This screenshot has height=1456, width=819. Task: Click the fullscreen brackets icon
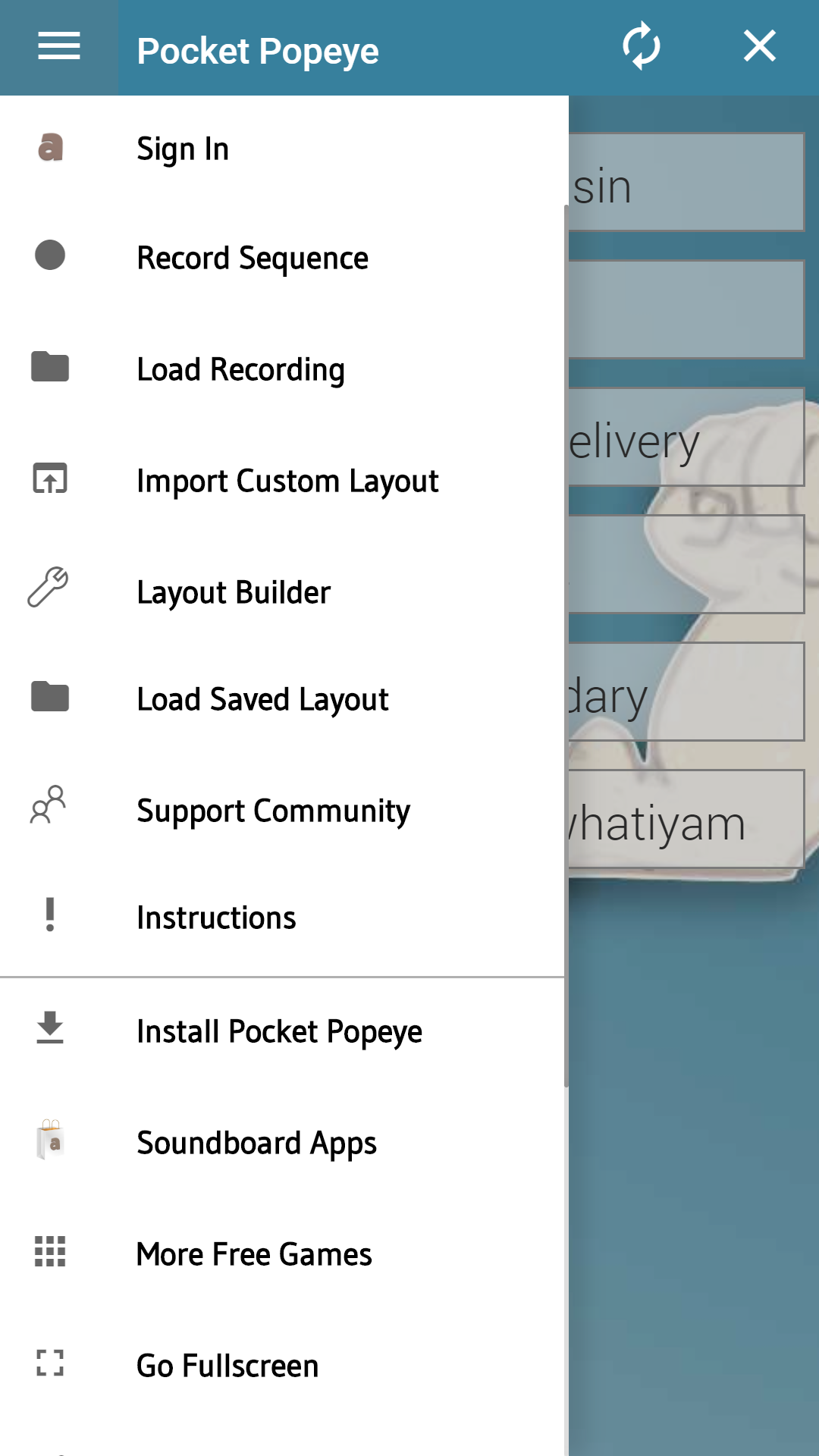point(50,1363)
